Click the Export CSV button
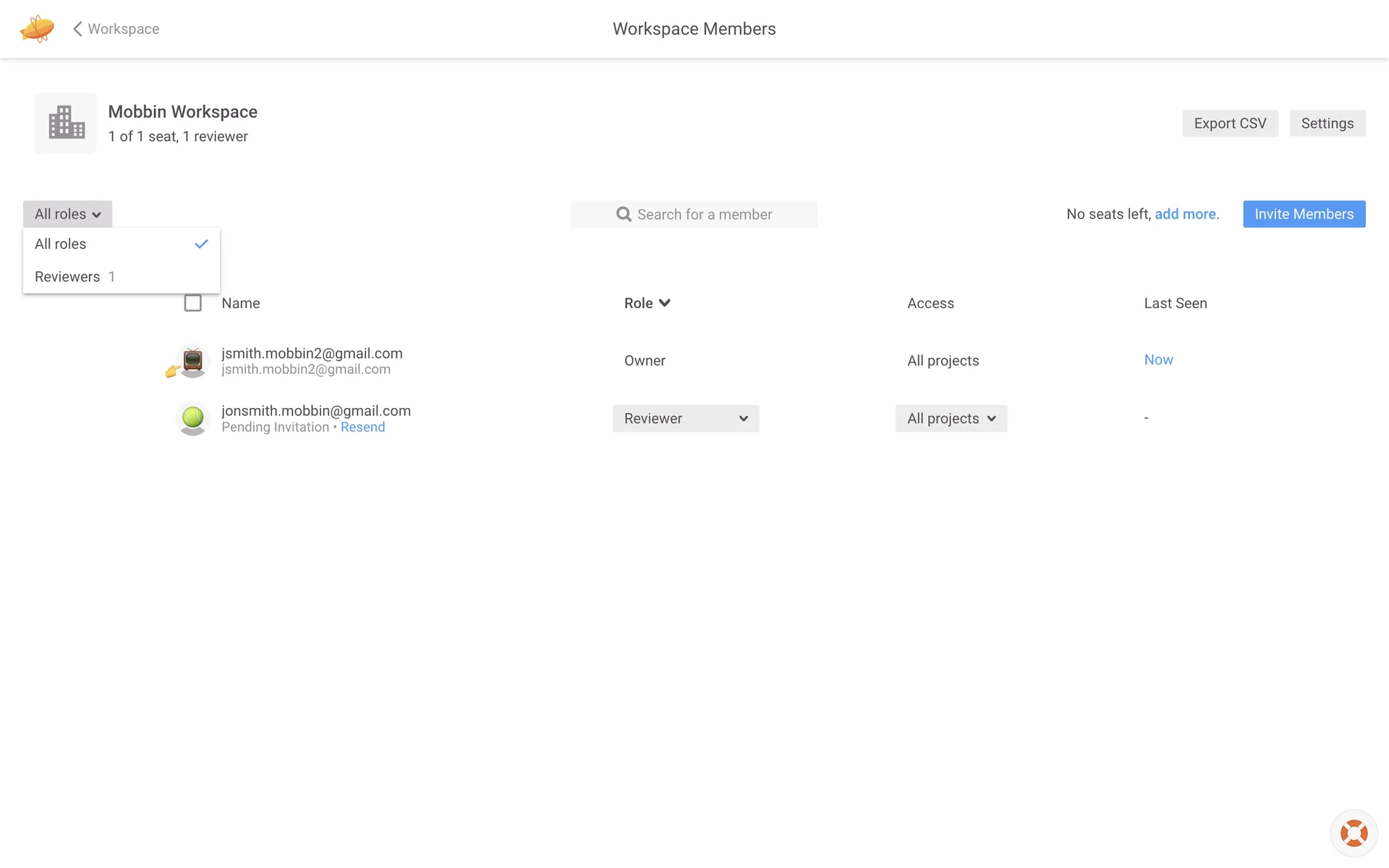The width and height of the screenshot is (1389, 868). coord(1230,124)
